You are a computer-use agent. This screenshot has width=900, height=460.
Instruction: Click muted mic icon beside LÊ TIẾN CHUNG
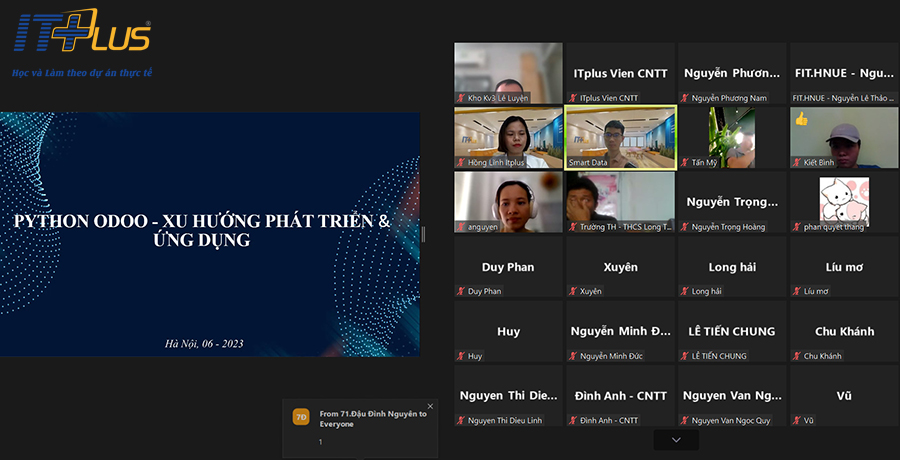(x=685, y=356)
